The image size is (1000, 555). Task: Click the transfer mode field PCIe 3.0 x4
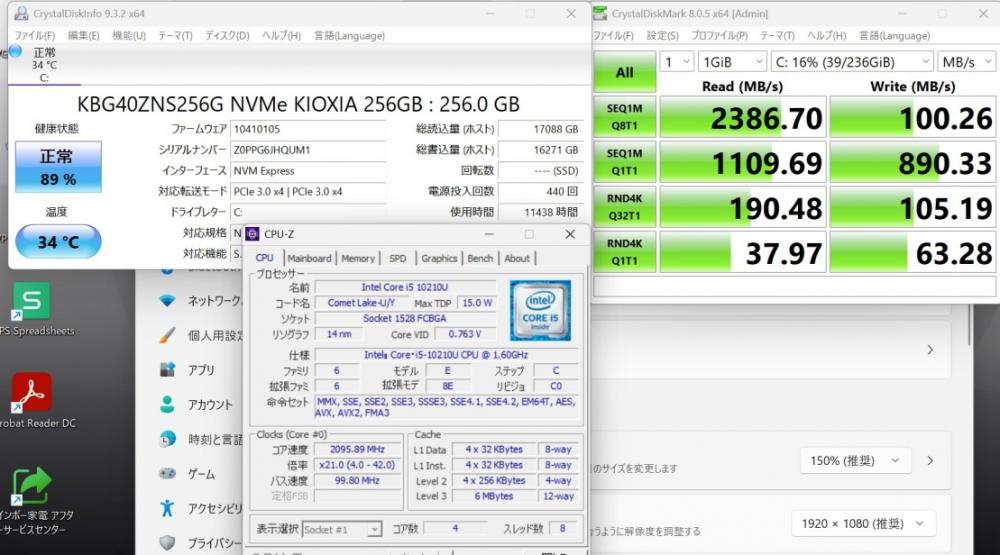pyautogui.click(x=308, y=191)
